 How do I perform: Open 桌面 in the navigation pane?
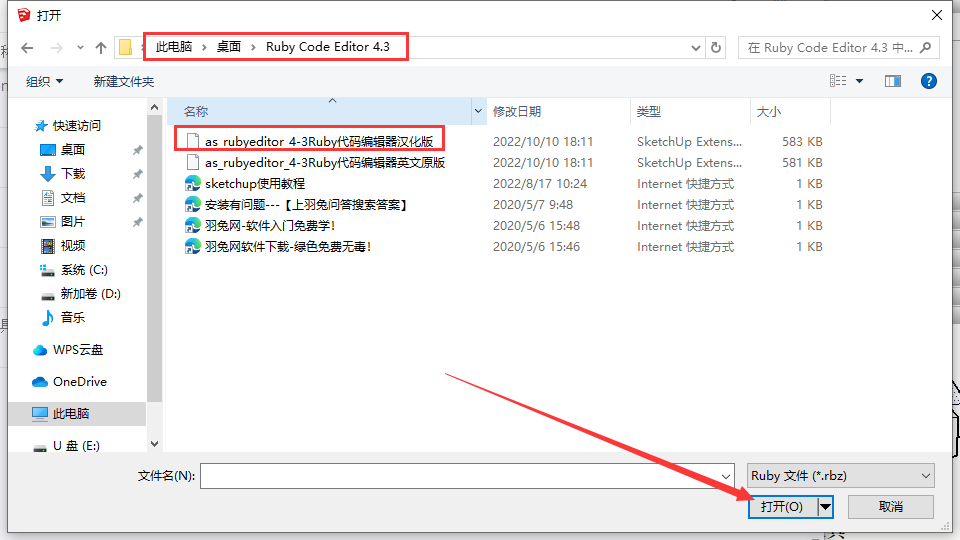pos(72,149)
